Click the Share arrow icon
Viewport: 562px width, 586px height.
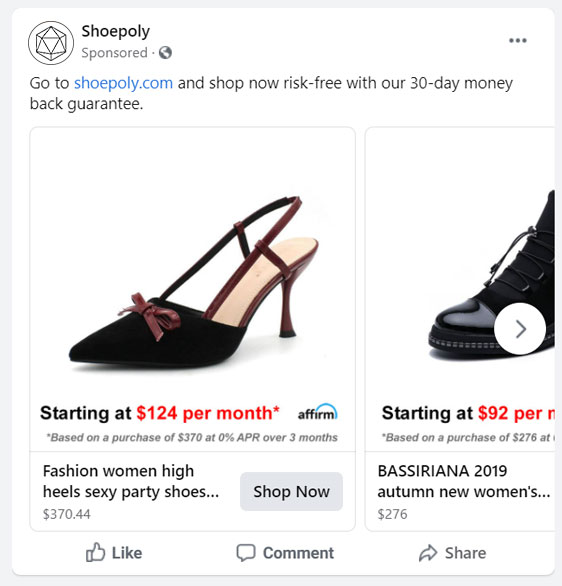428,553
